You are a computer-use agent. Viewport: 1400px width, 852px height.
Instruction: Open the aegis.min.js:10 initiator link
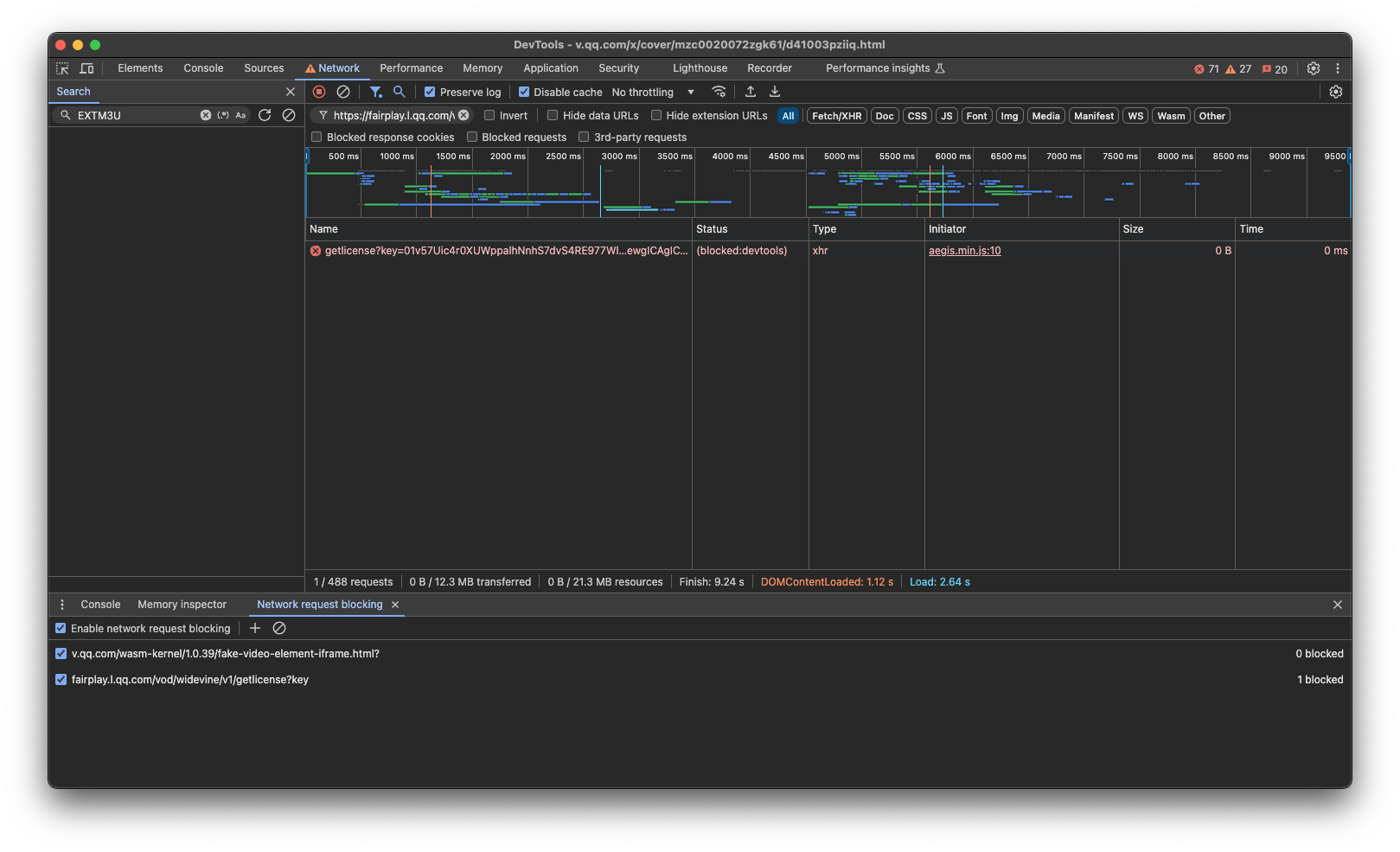[964, 251]
